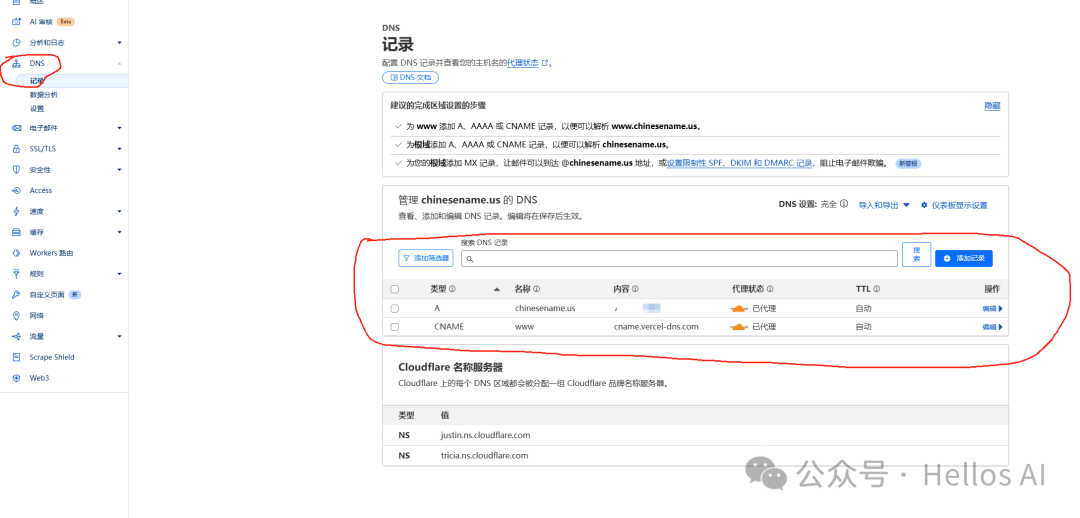The height and width of the screenshot is (518, 1080).
Task: Click the 电子邮件 envelope icon
Action: click(17, 128)
